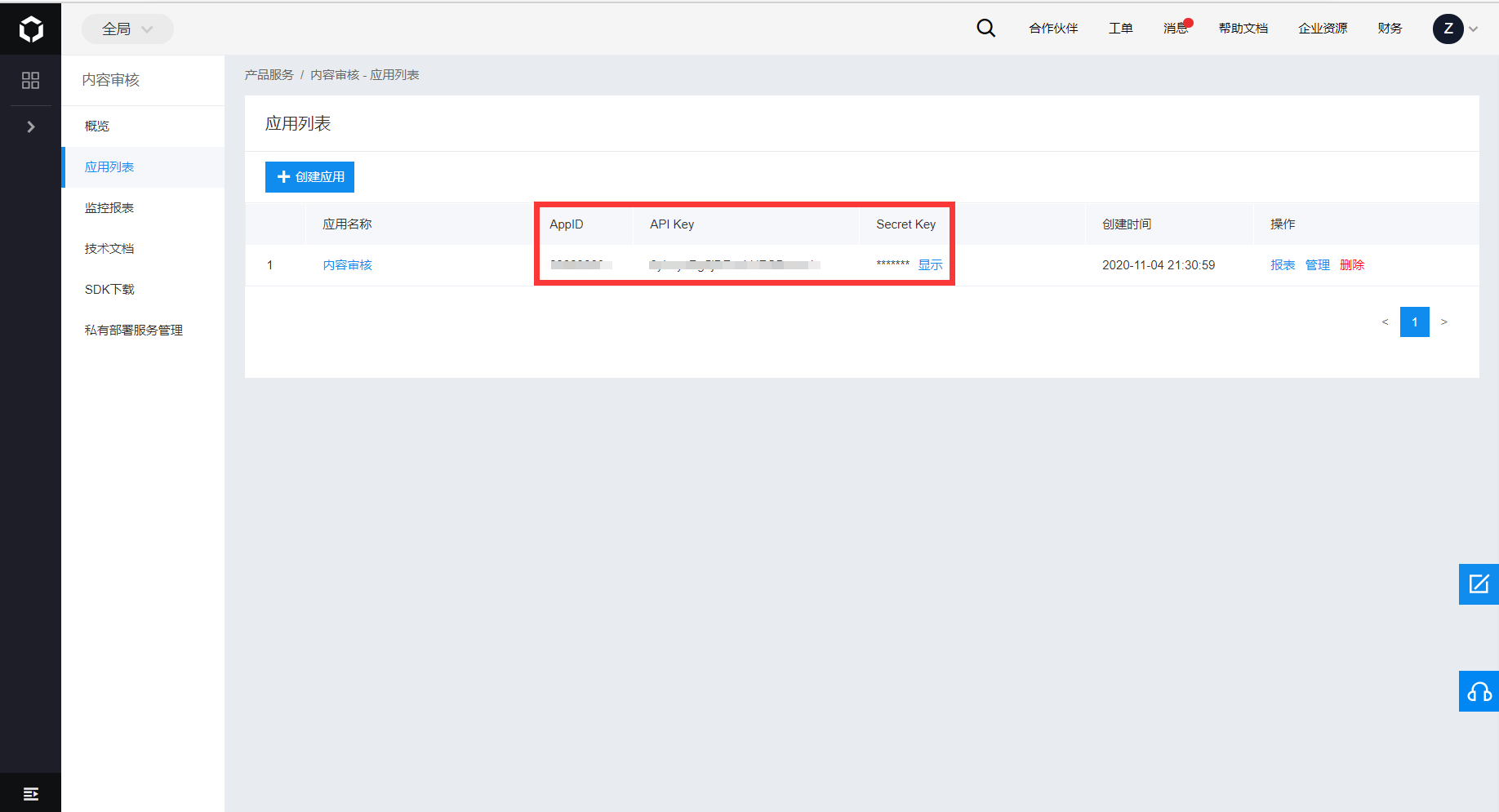This screenshot has width=1499, height=812.
Task: Expand the left sidebar arrow
Action: tap(31, 126)
